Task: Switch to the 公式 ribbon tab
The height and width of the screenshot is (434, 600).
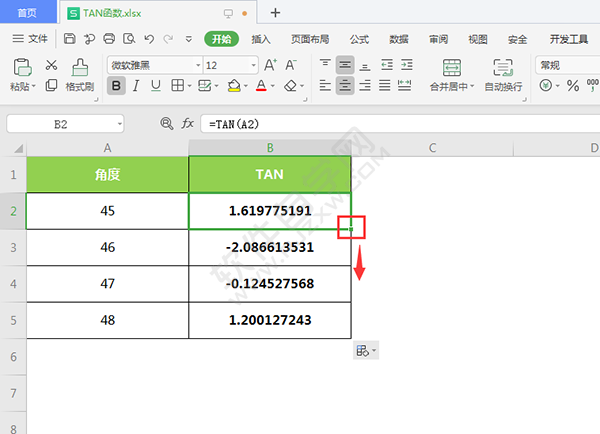Action: point(359,39)
